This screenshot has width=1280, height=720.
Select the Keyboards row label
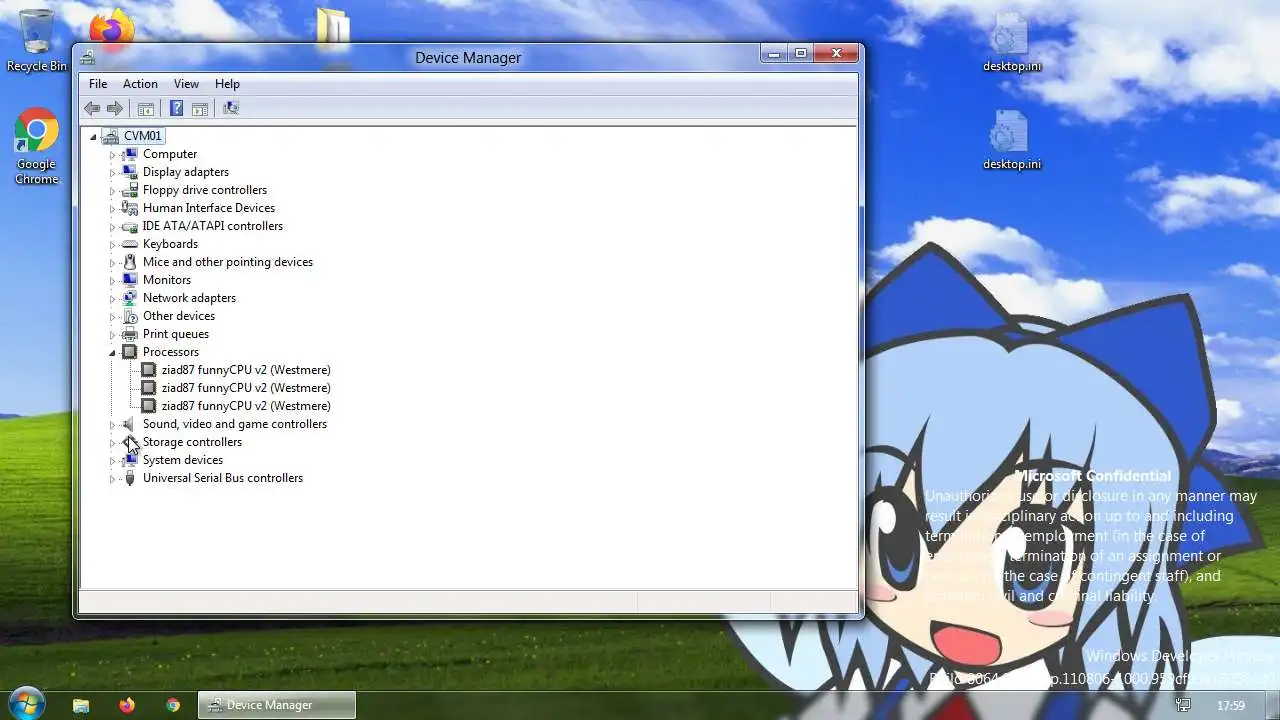170,244
